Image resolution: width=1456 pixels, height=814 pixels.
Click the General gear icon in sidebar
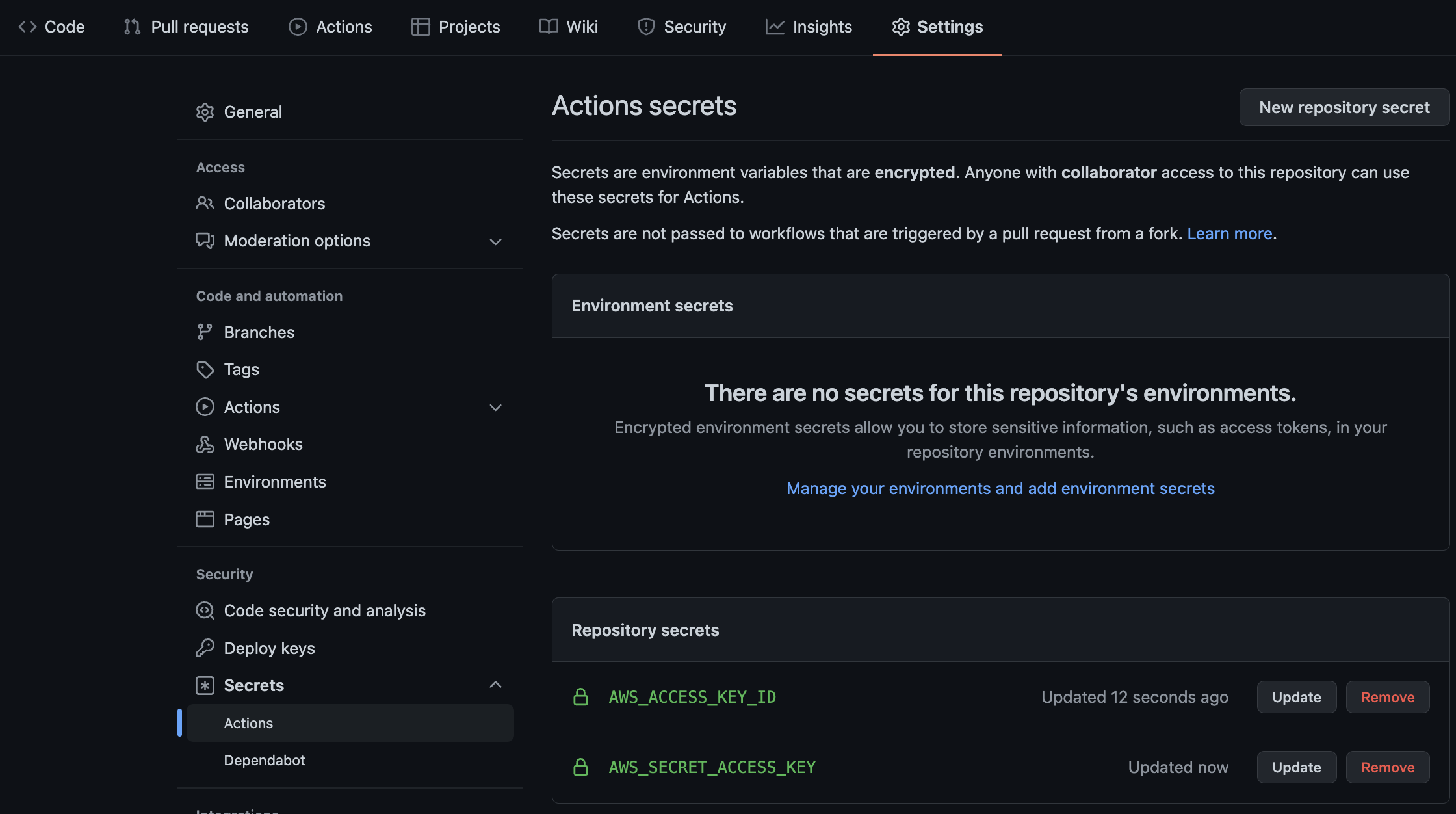point(205,112)
